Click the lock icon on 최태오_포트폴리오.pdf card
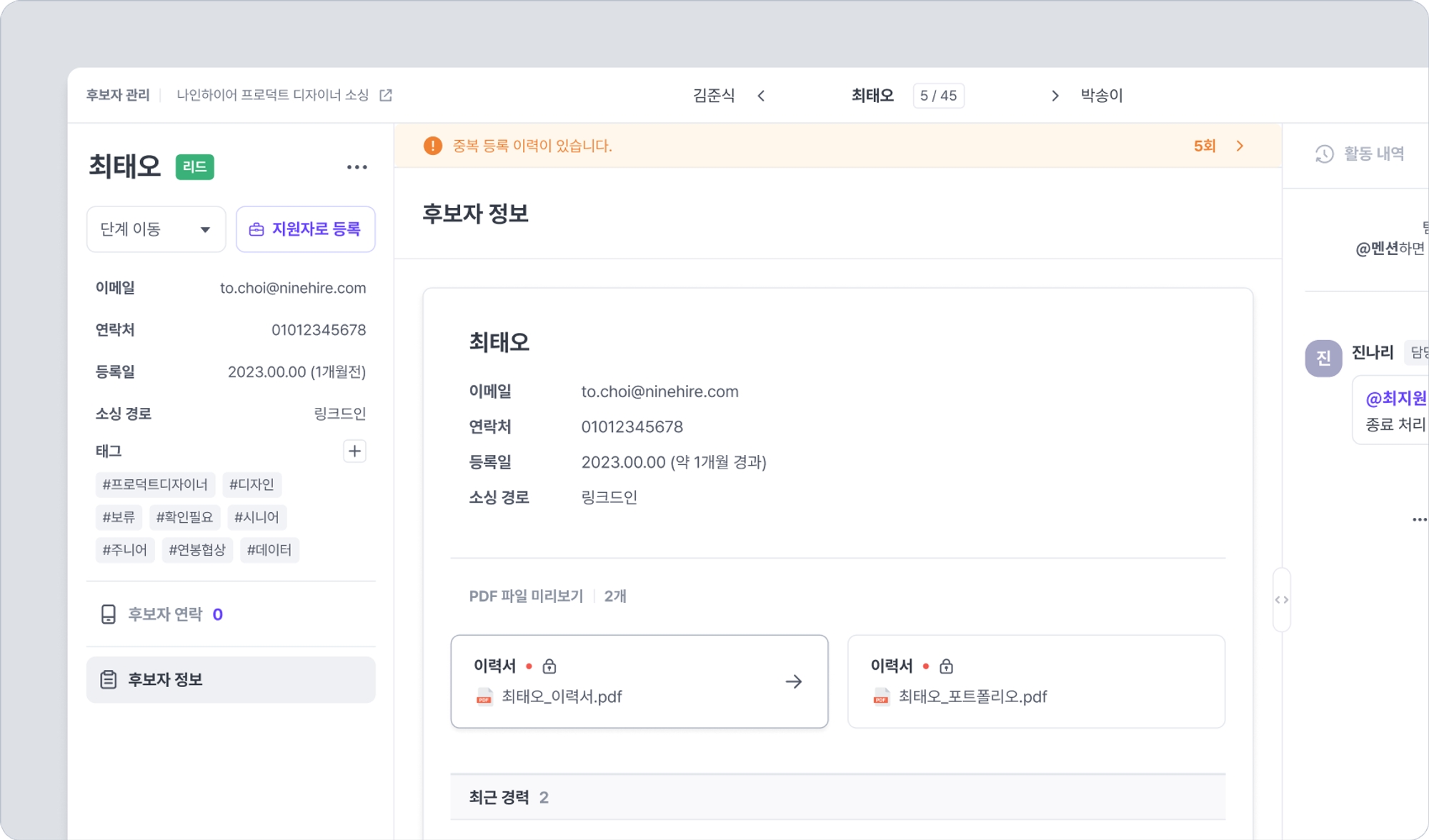 click(x=946, y=666)
